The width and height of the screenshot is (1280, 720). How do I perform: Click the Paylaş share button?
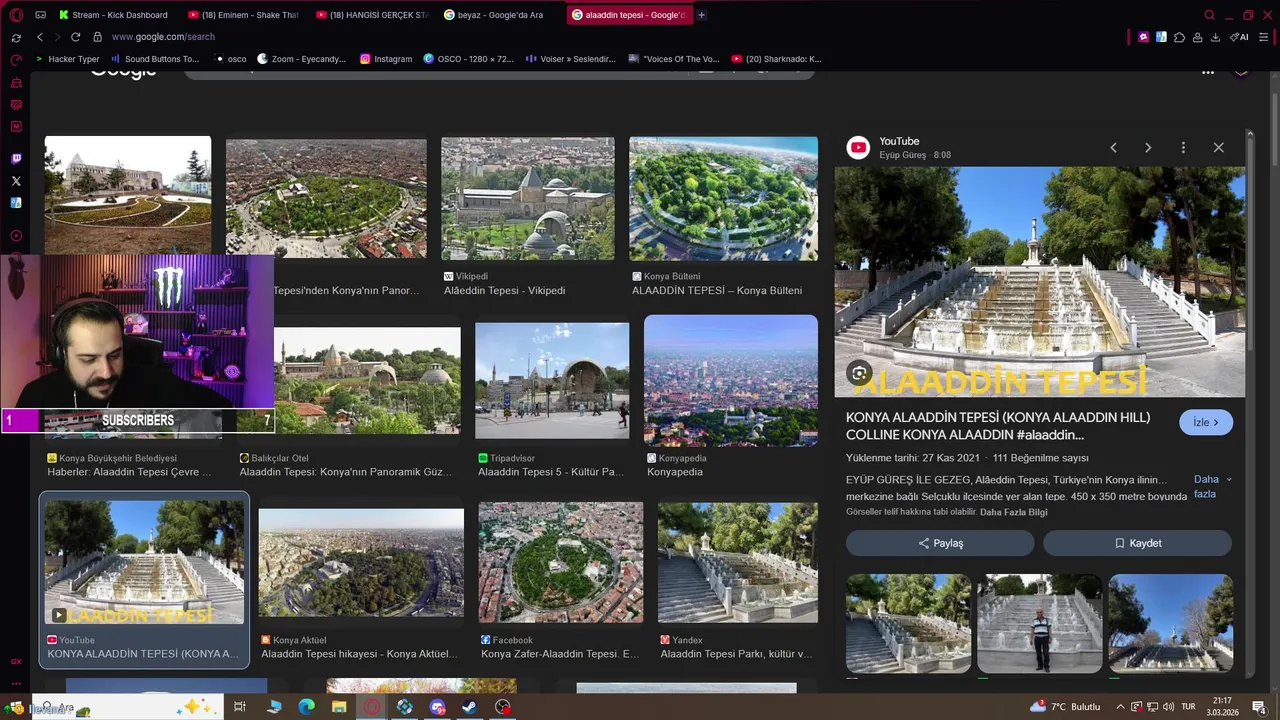(x=940, y=543)
